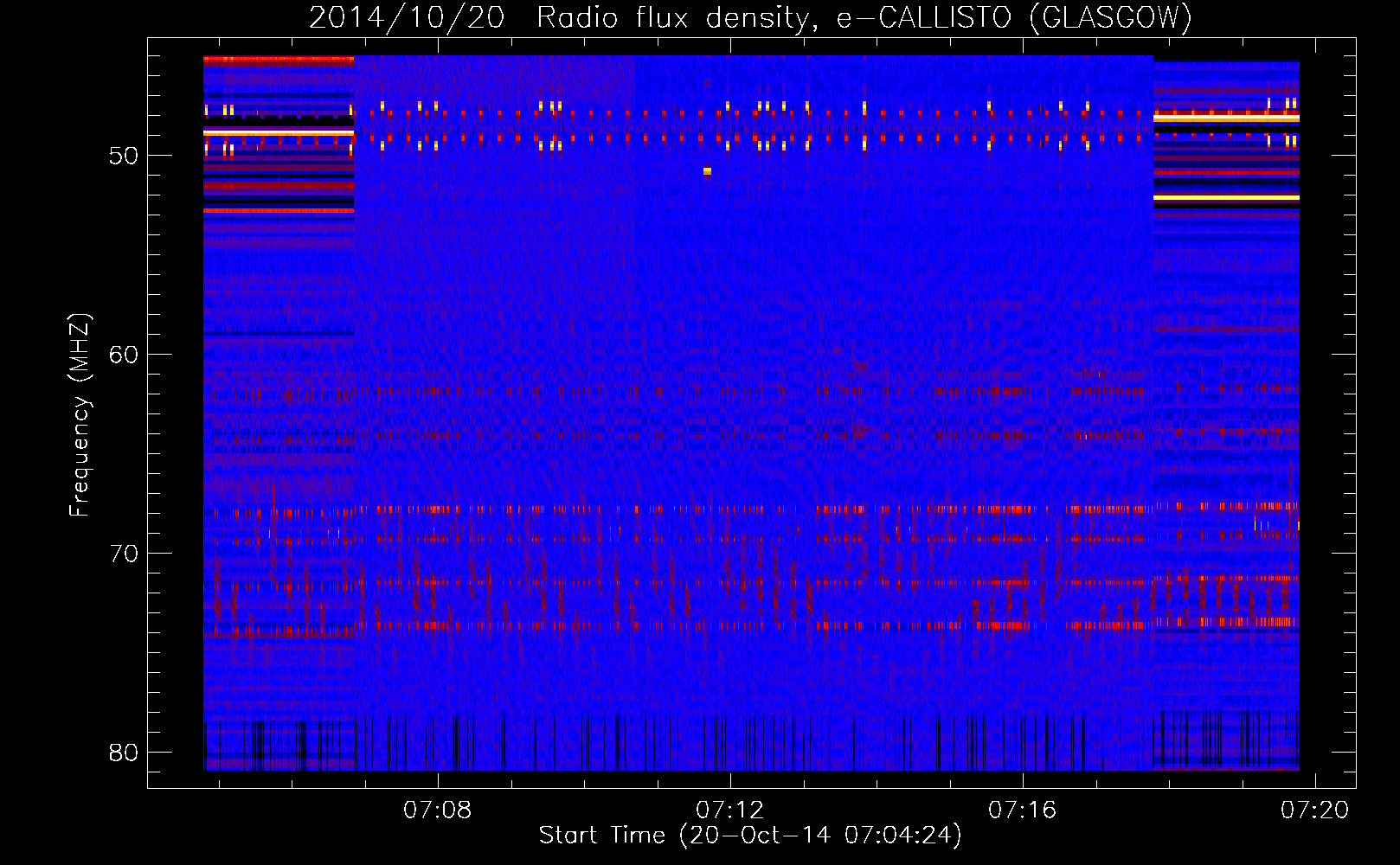This screenshot has height=865, width=1400.
Task: Click the y-axis label "Frequency (MHZ)"
Action: [x=80, y=415]
